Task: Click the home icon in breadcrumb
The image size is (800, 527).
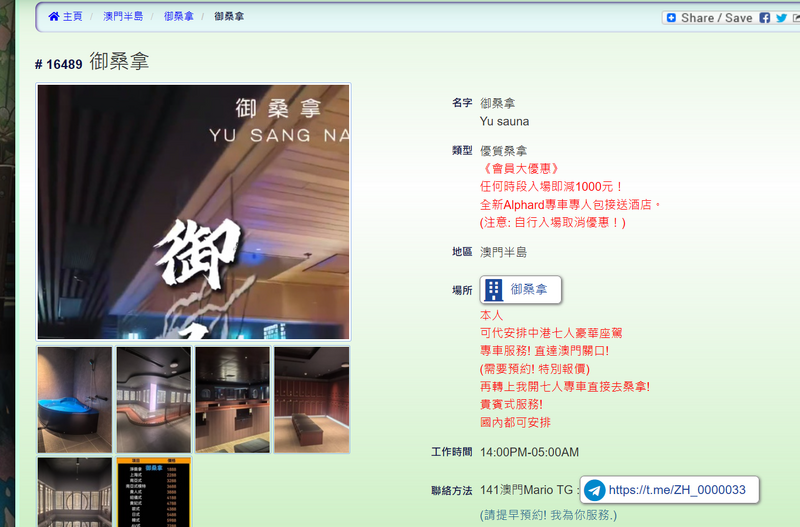Action: tap(54, 16)
